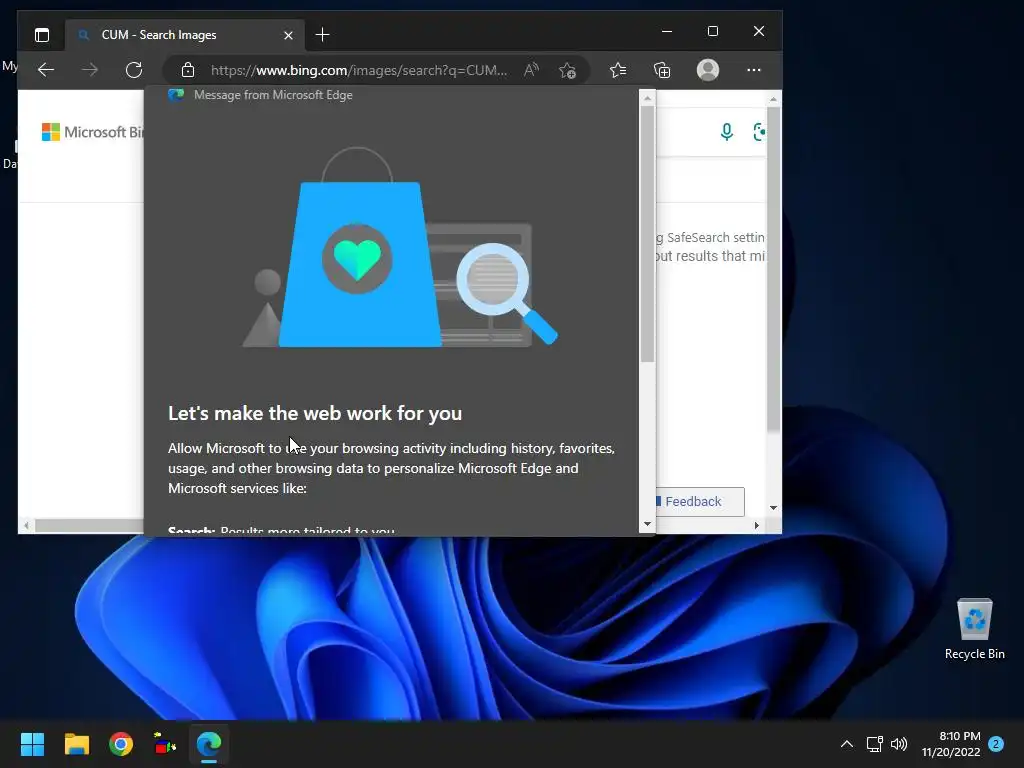The width and height of the screenshot is (1024, 768).
Task: Open the Windows Start menu
Action: point(32,744)
